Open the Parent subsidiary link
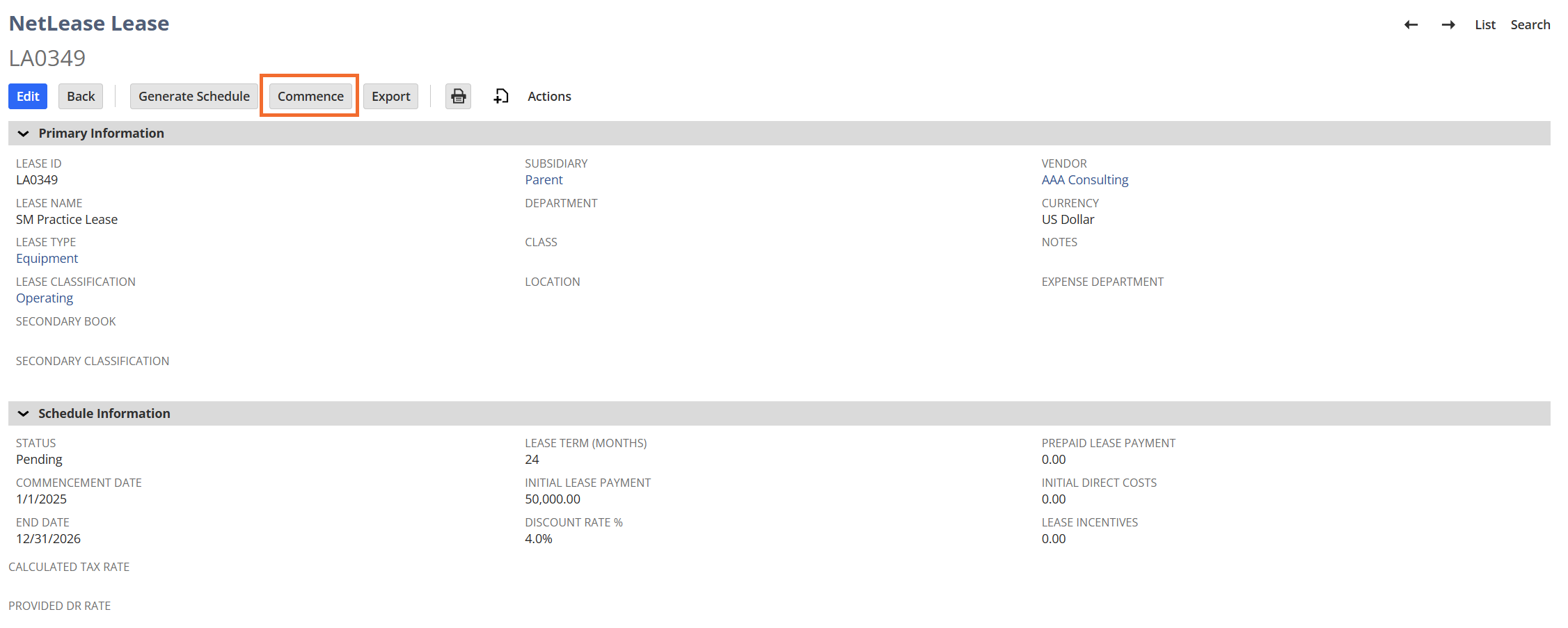Viewport: 1568px width, 628px height. 544,180
